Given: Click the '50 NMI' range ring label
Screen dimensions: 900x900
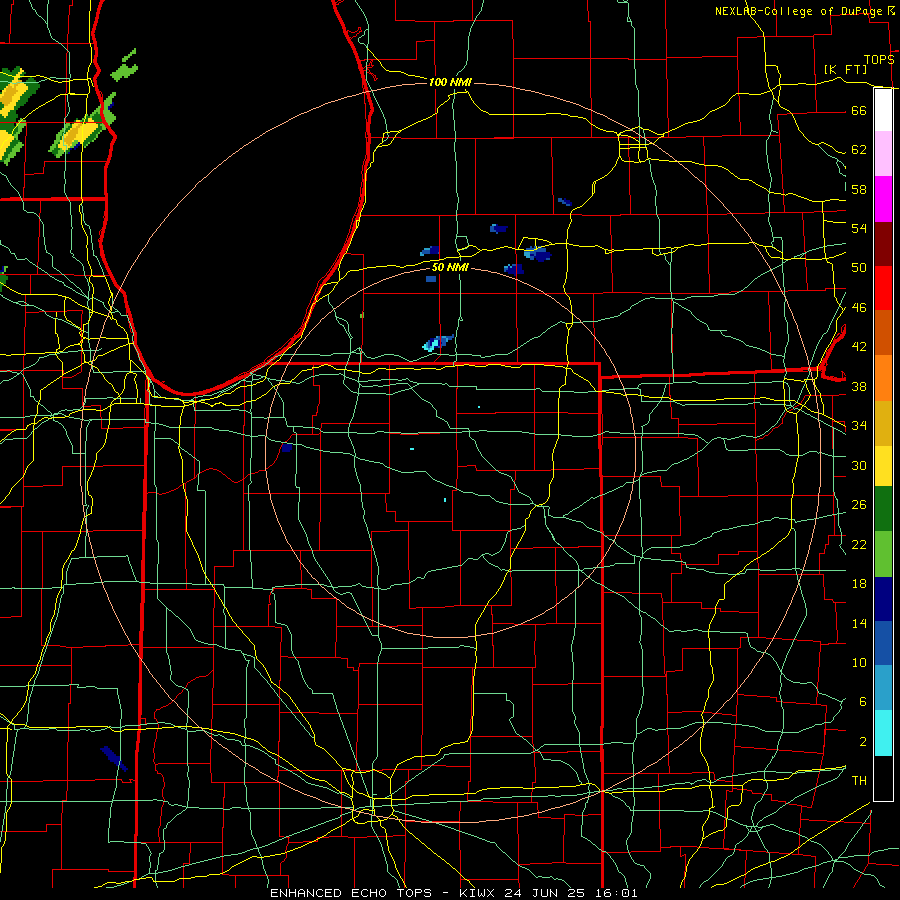Looking at the screenshot, I should [450, 267].
